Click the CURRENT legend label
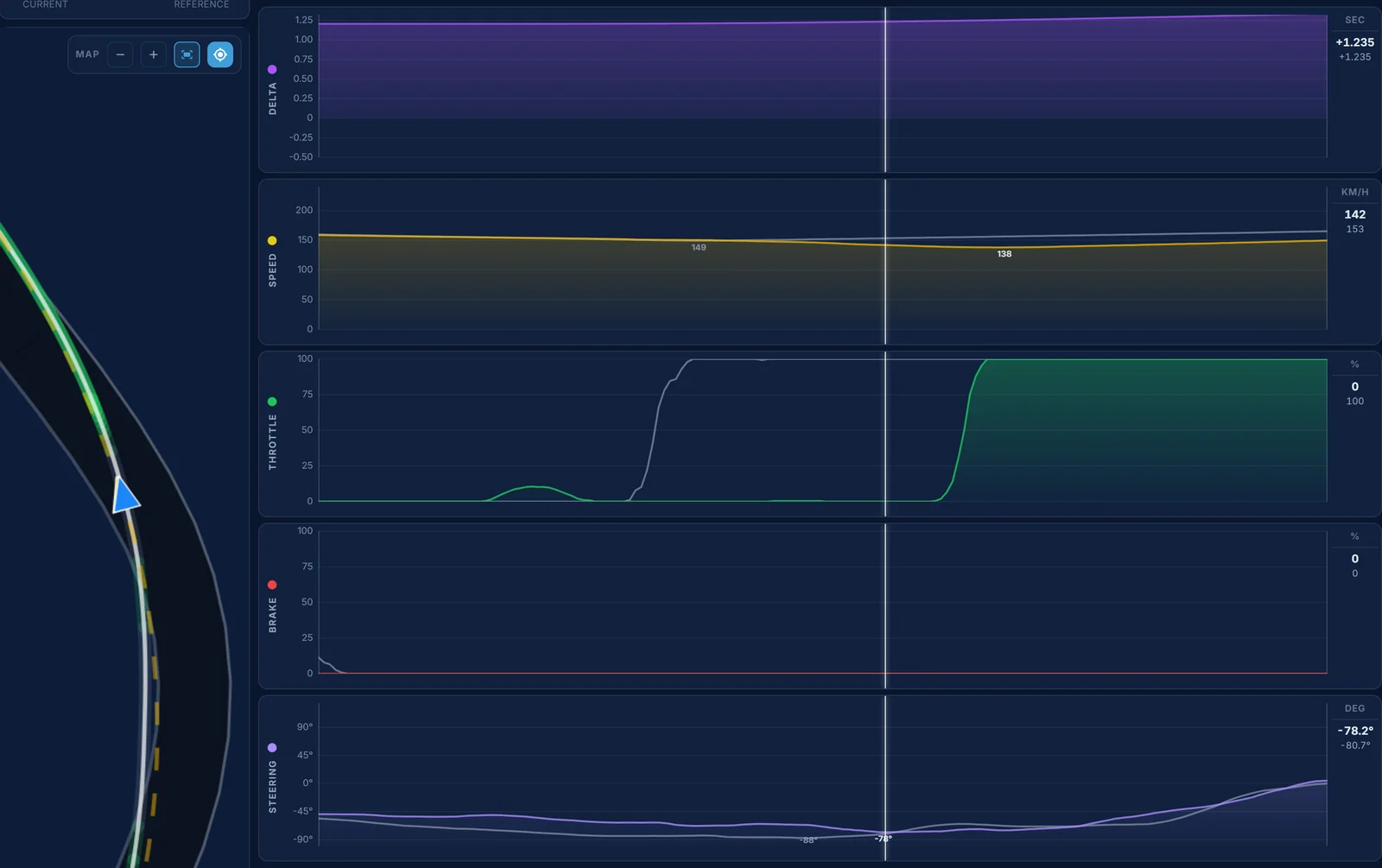This screenshot has height=868, width=1382. (x=45, y=4)
